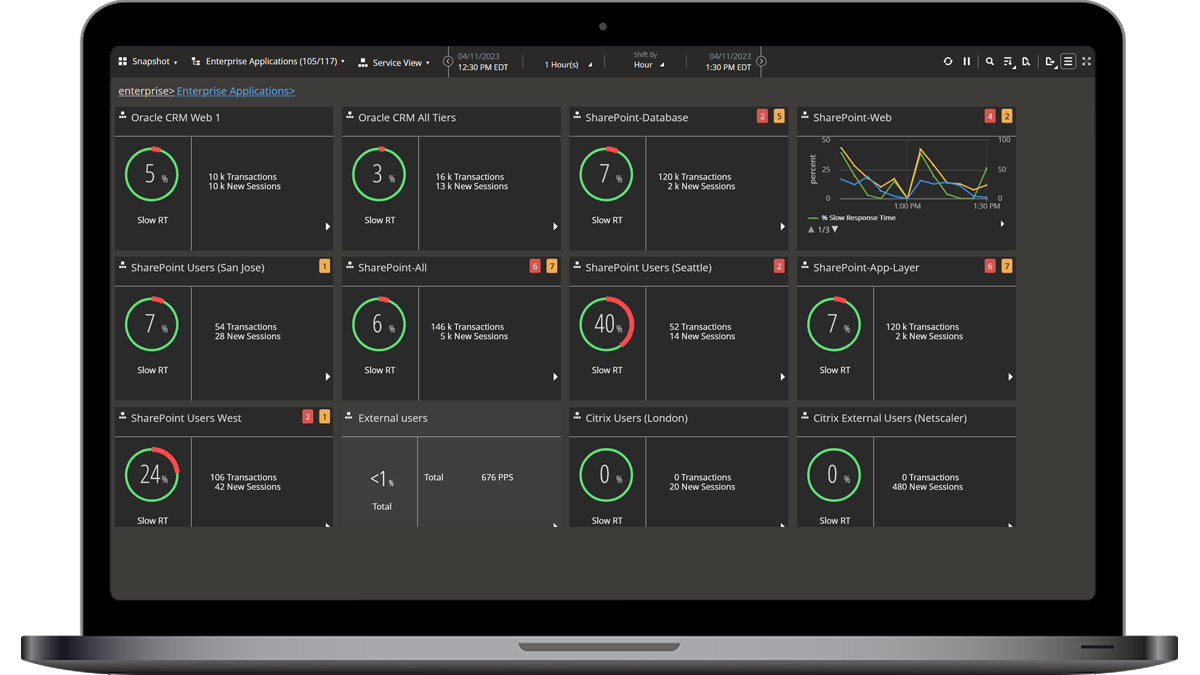Open the page preview icon
The width and height of the screenshot is (1200, 675).
tap(1026, 61)
